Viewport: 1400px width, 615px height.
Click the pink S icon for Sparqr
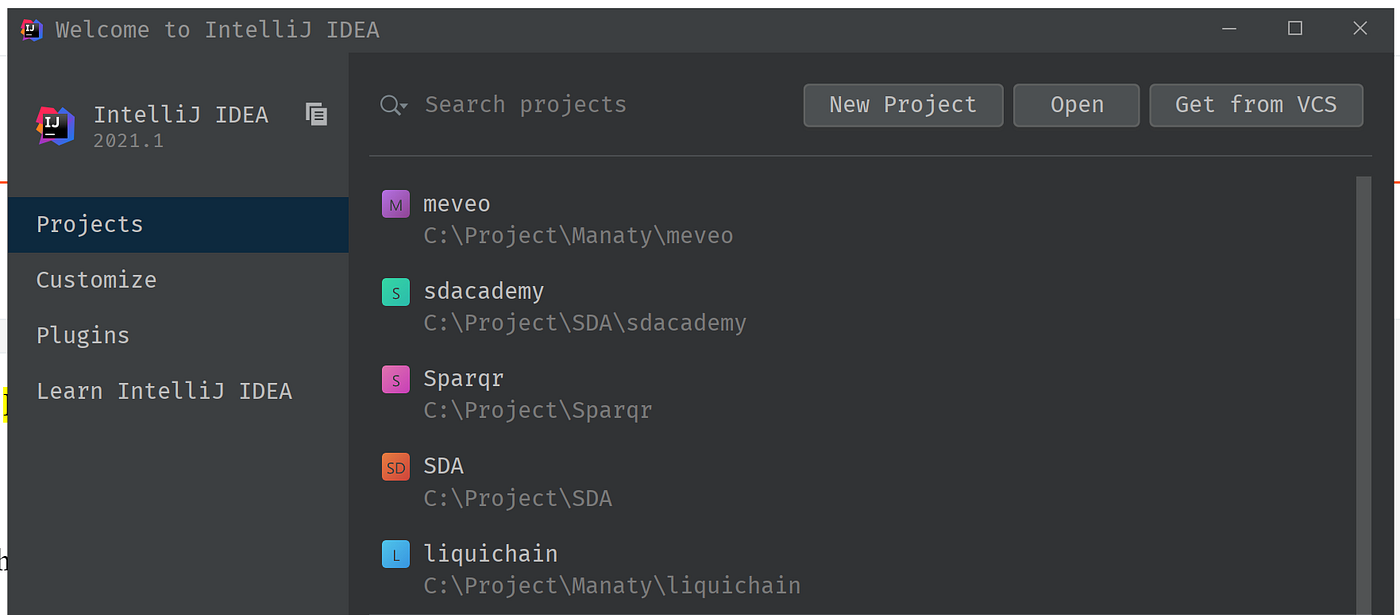click(x=396, y=380)
